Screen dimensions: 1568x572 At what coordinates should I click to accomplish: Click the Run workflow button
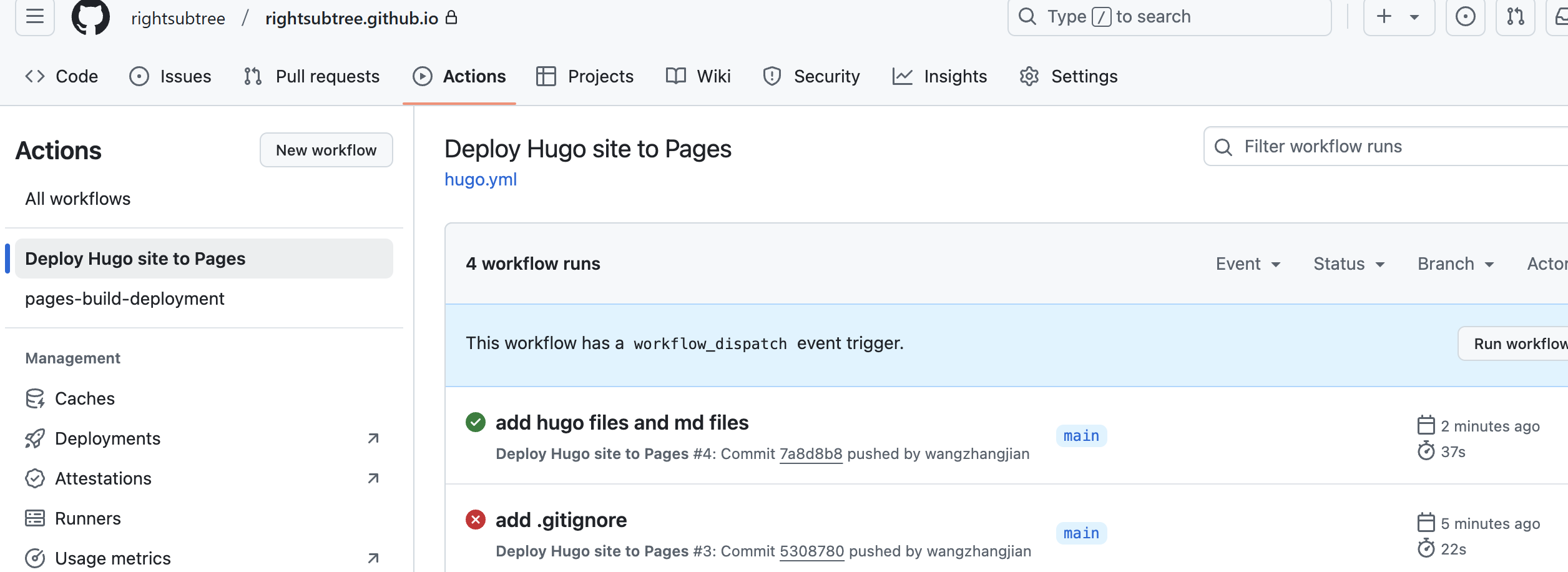click(1514, 343)
